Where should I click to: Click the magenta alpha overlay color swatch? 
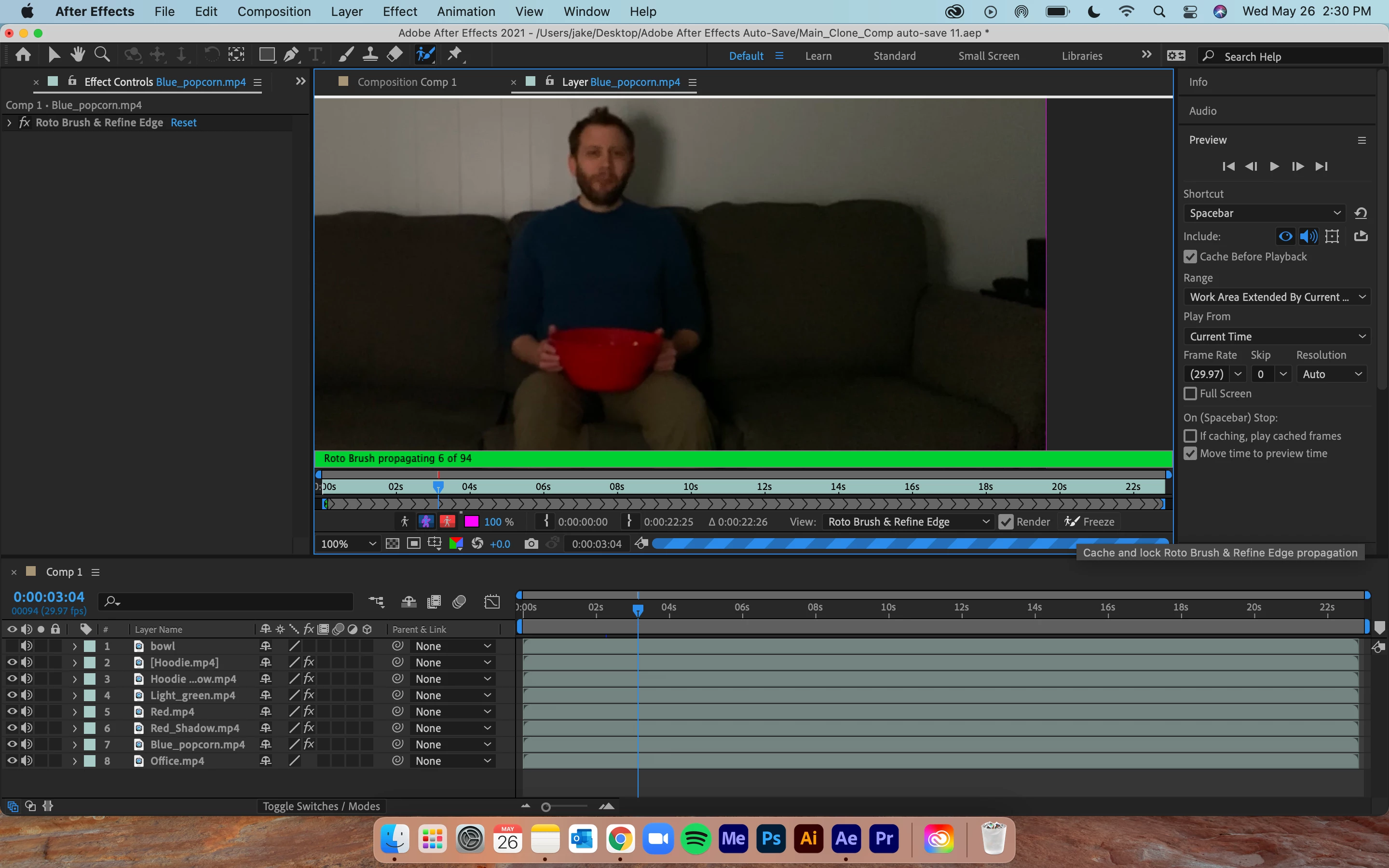click(x=471, y=522)
